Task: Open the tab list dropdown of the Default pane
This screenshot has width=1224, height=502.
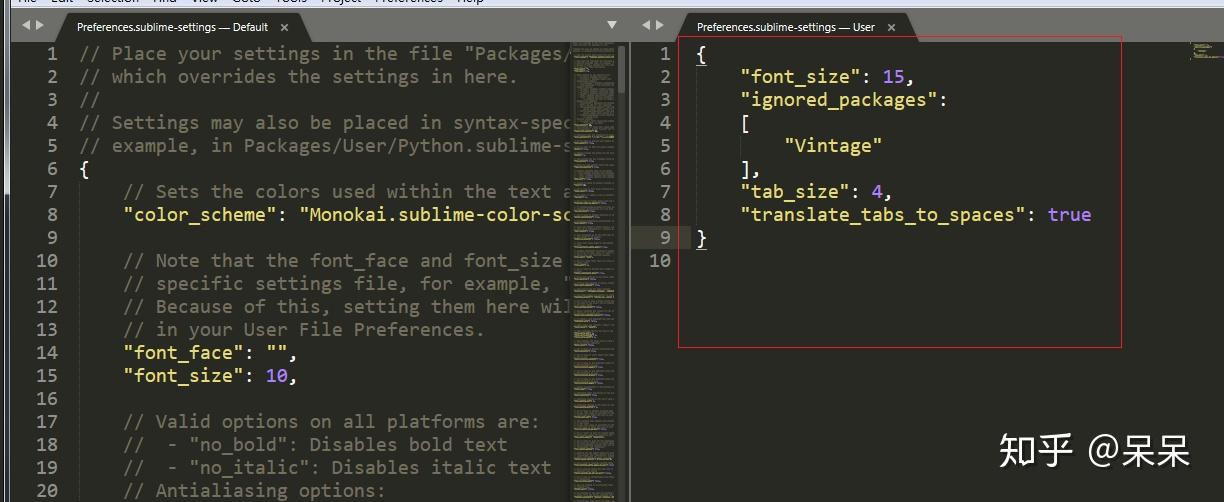Action: point(613,24)
